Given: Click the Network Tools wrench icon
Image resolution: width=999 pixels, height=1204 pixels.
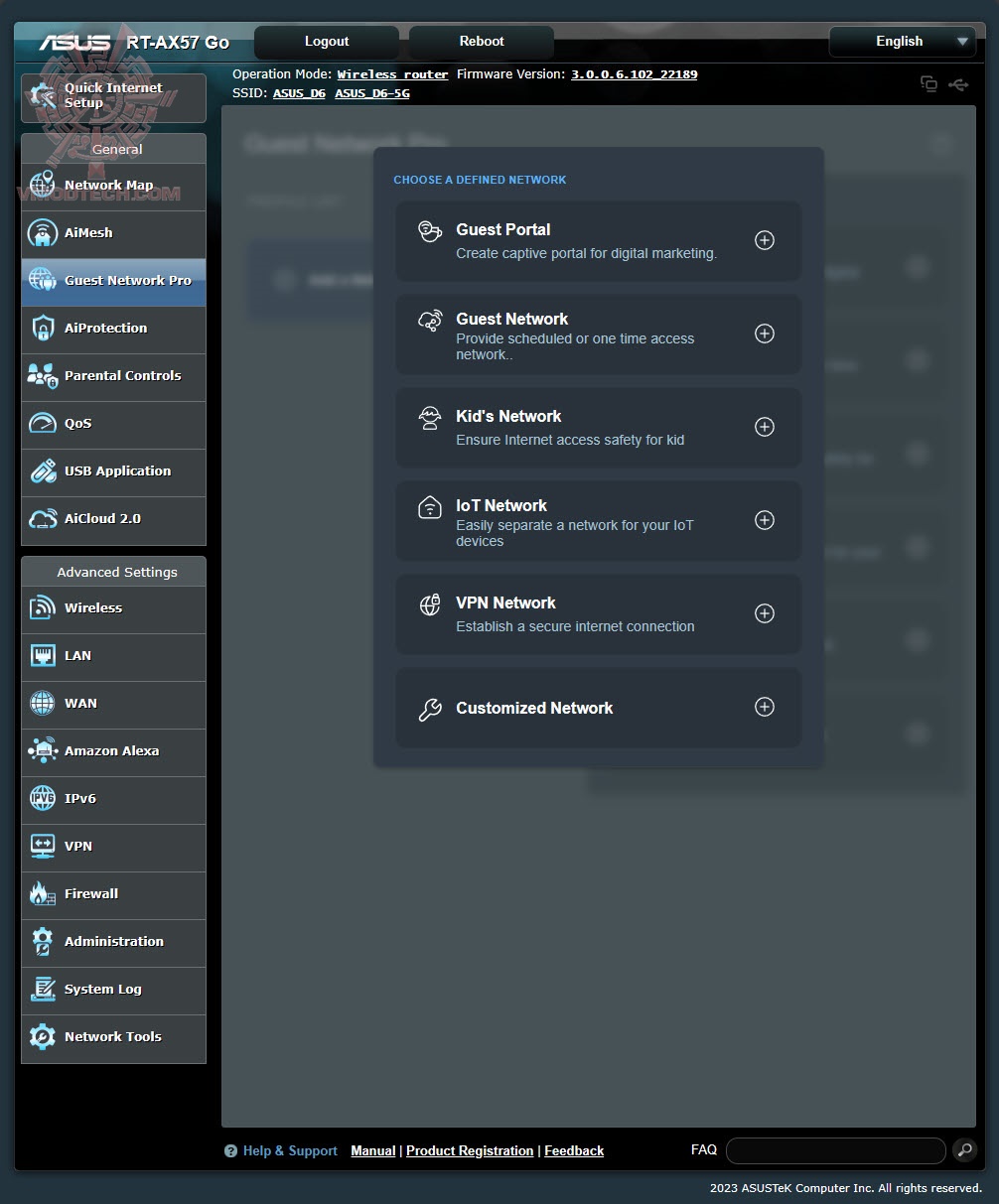Looking at the screenshot, I should click(43, 1037).
